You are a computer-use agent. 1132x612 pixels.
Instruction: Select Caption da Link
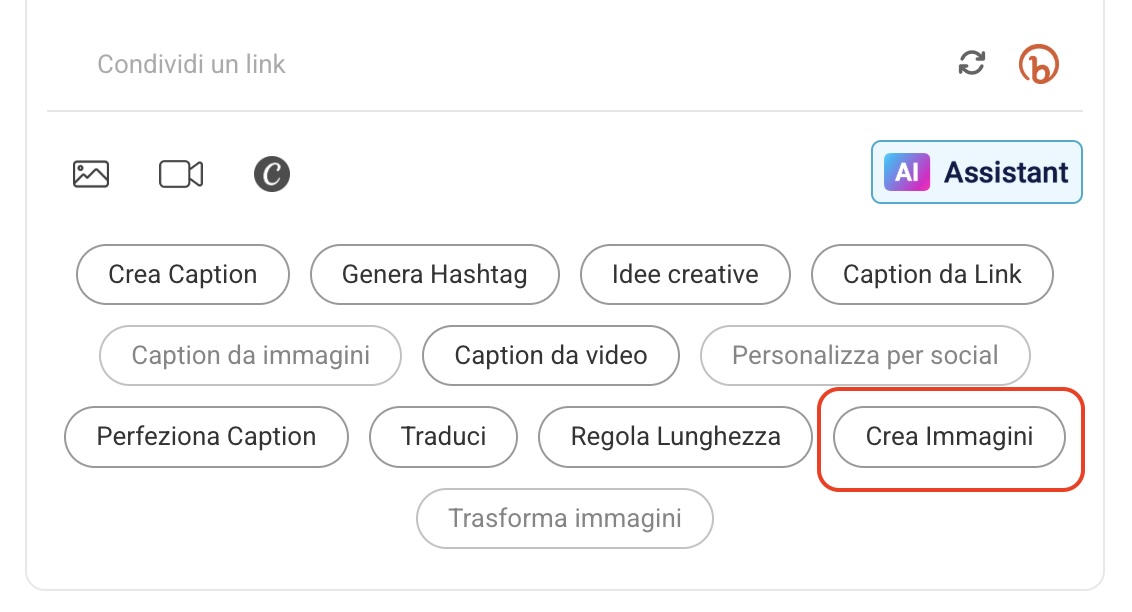(932, 274)
